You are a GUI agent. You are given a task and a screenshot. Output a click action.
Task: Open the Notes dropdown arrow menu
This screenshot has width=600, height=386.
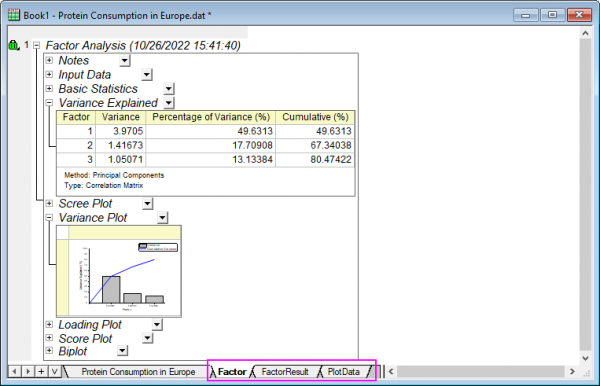tap(125, 60)
